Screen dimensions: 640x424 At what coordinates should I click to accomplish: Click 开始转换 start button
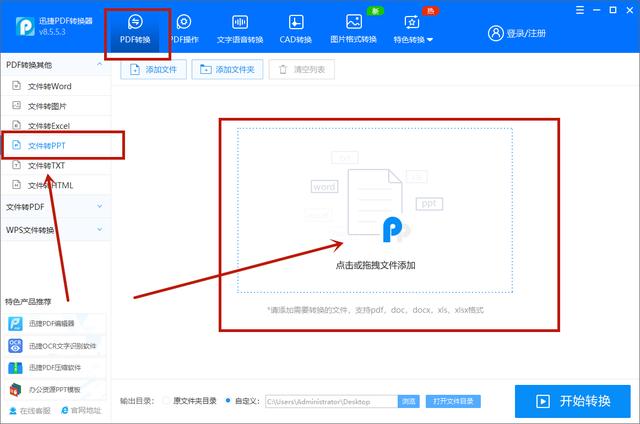tap(573, 401)
